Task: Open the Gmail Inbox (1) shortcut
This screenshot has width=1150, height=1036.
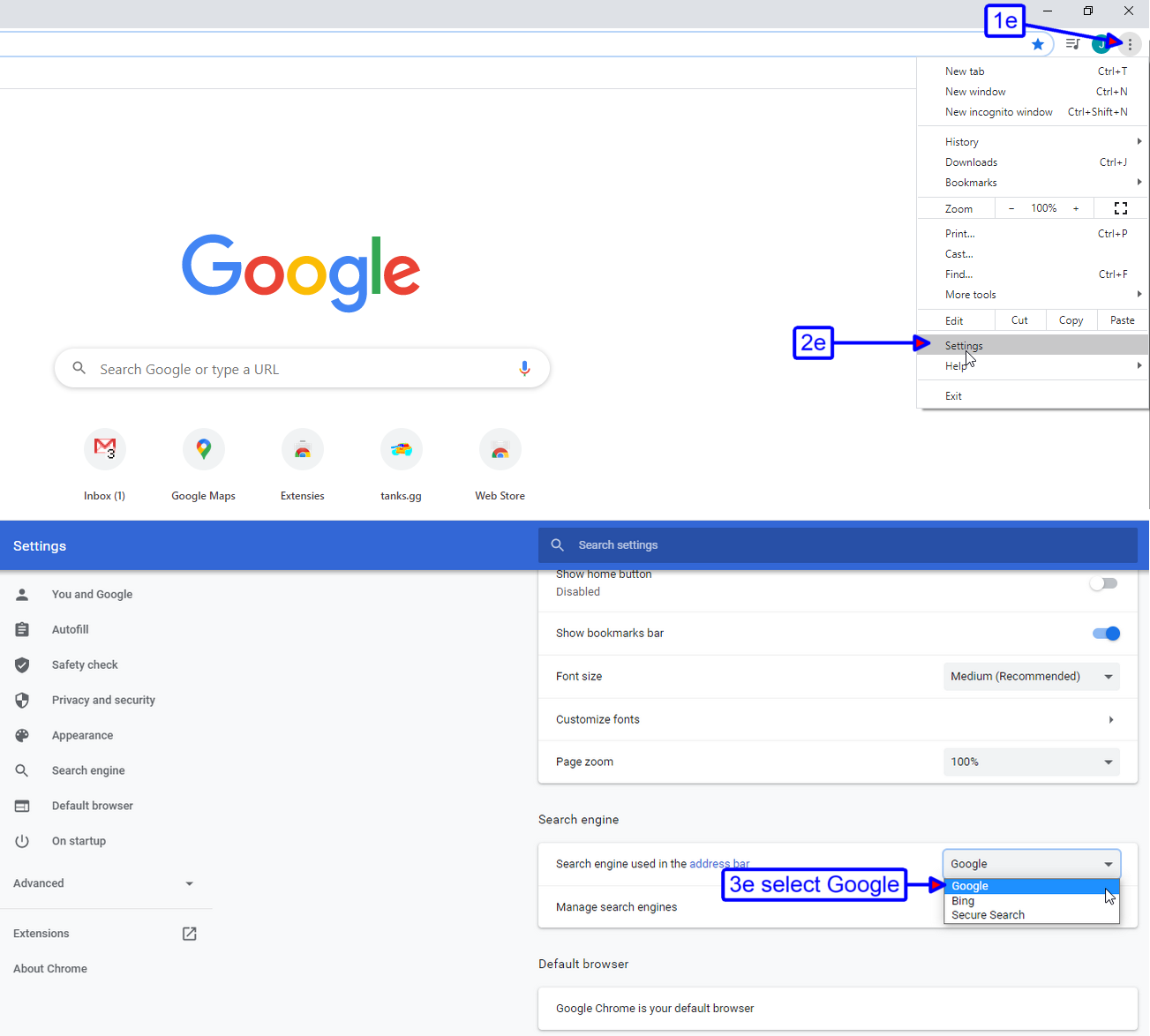Action: coord(104,465)
